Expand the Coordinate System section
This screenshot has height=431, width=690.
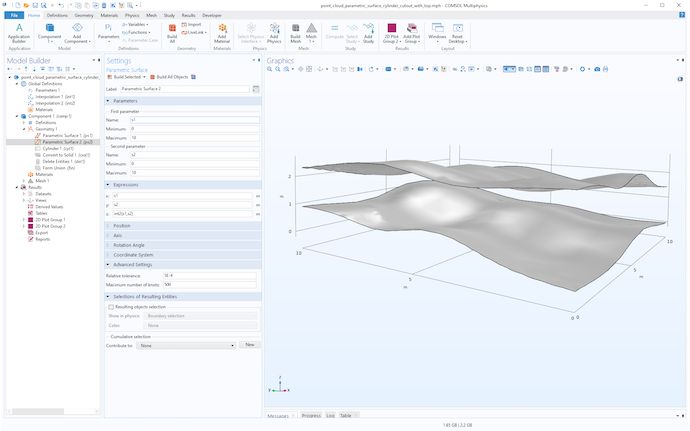tap(108, 255)
